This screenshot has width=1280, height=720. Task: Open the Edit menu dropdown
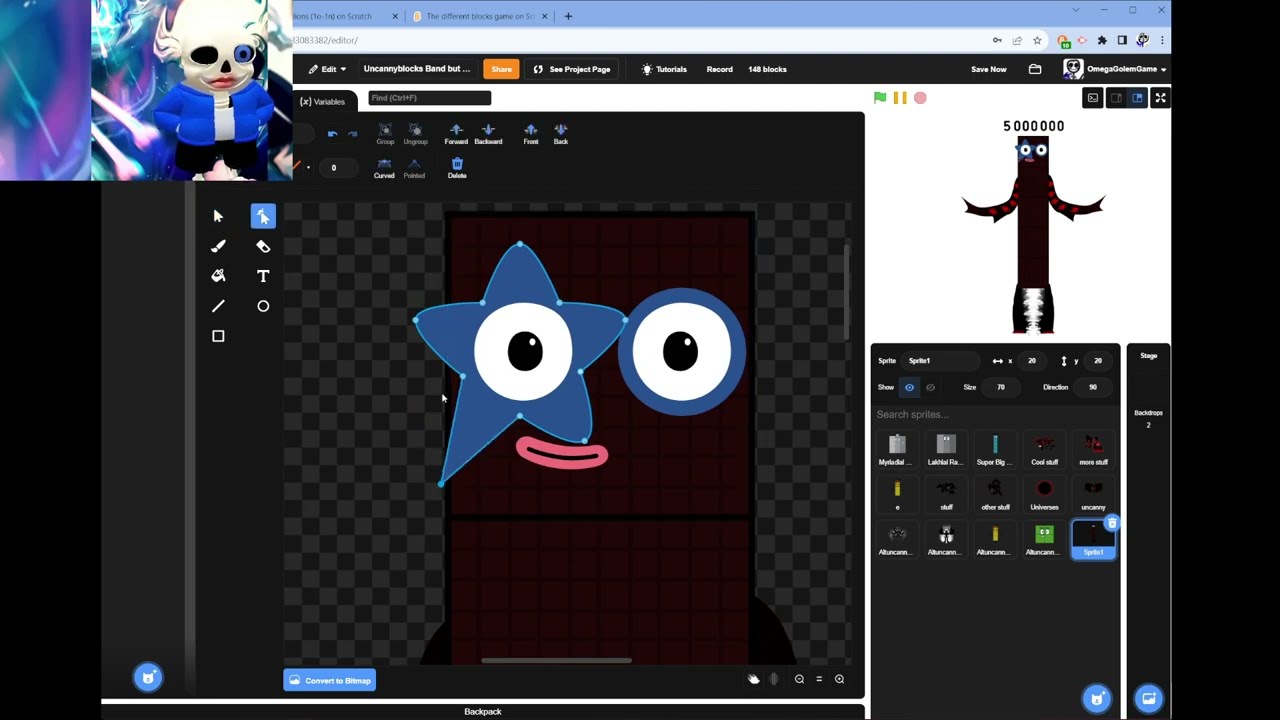coord(327,69)
